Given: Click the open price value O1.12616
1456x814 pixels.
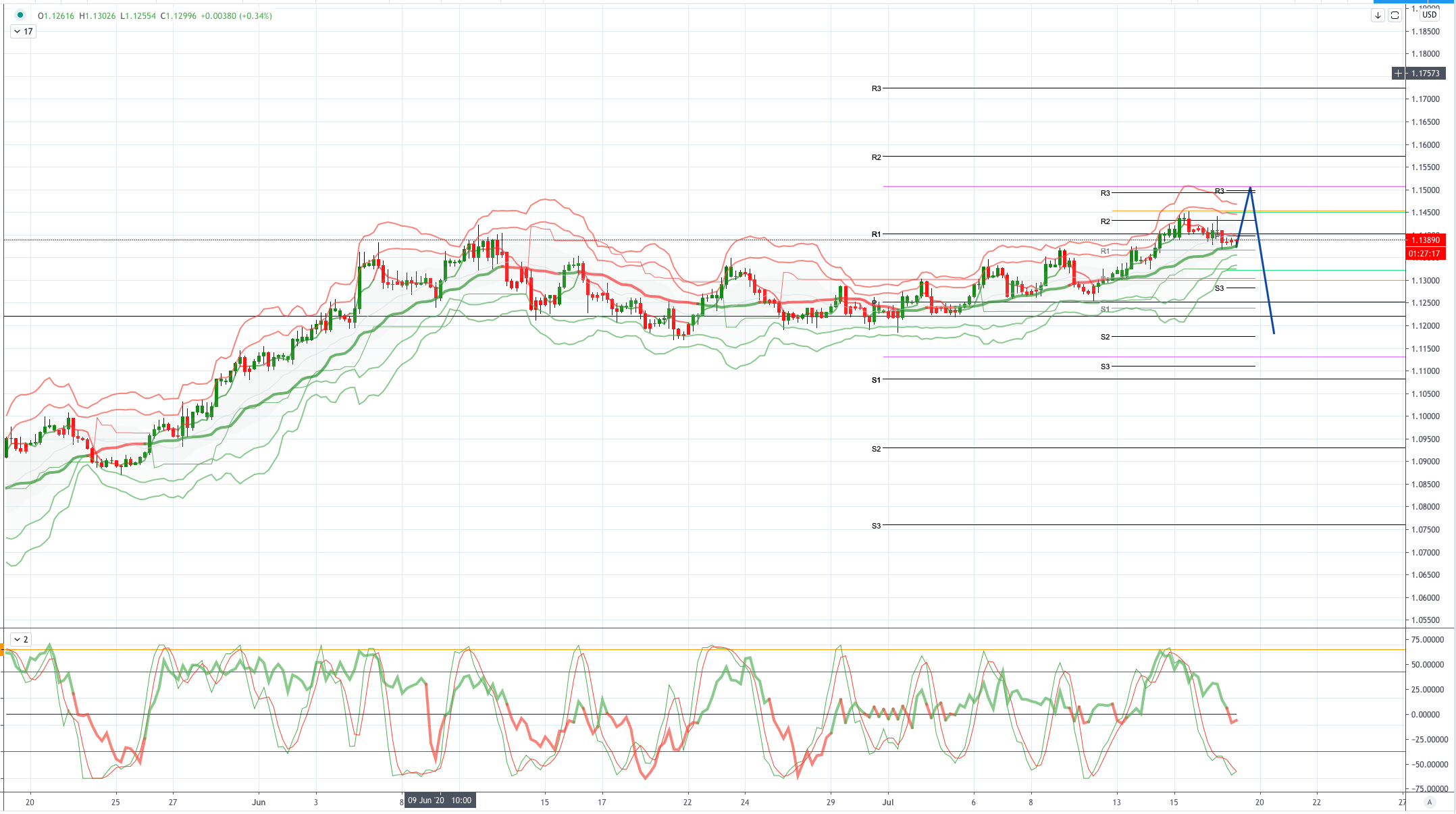Looking at the screenshot, I should [56, 16].
